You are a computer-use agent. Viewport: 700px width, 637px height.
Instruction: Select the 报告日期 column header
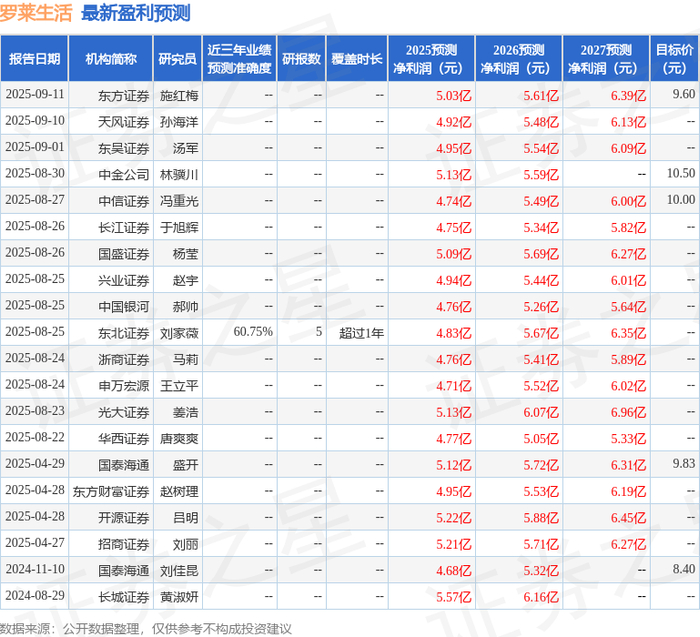(x=34, y=59)
